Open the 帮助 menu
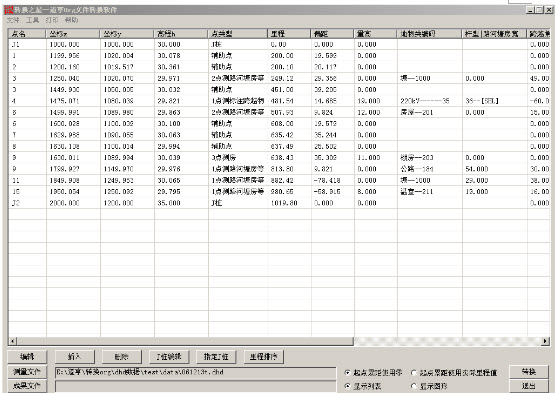This screenshot has width=556, height=393. pyautogui.click(x=71, y=20)
